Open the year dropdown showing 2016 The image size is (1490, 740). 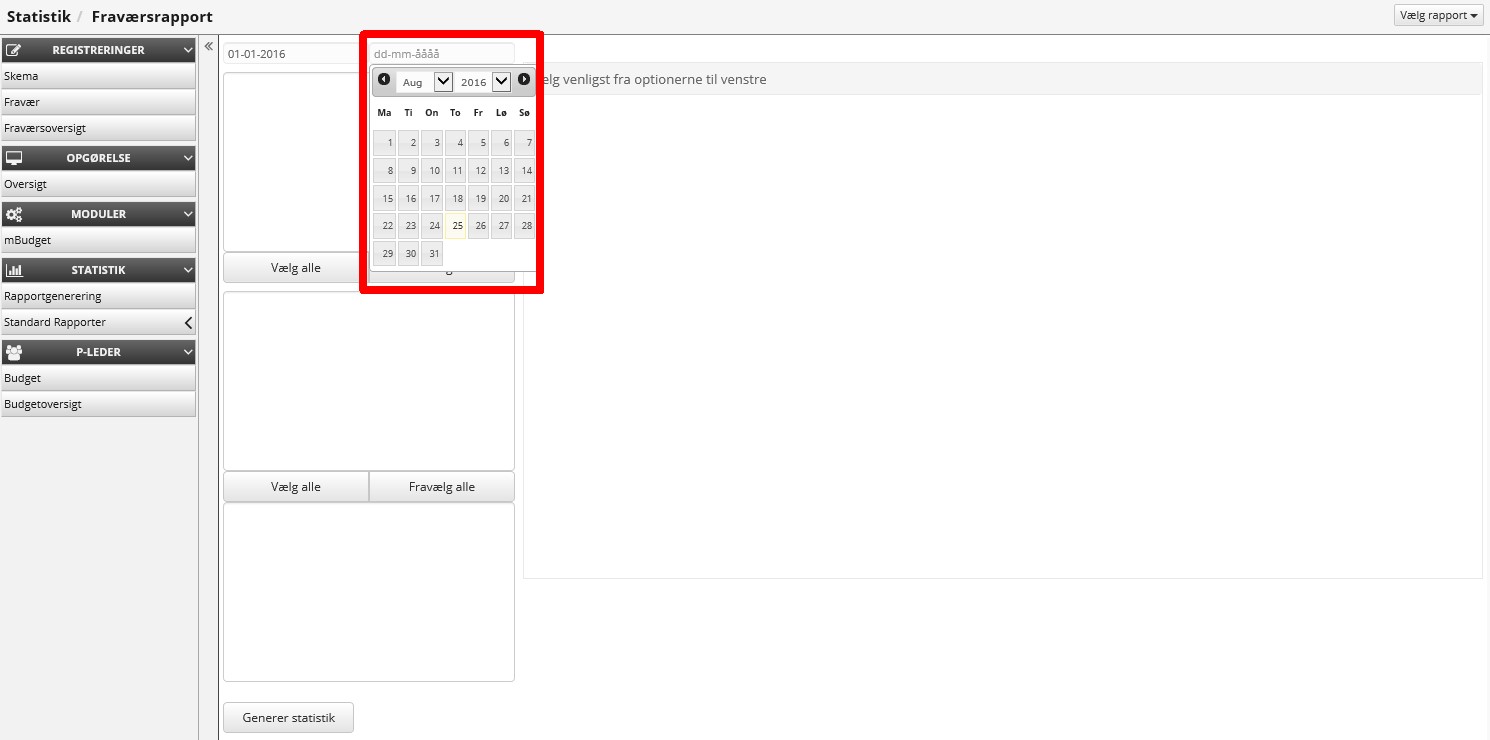coord(485,82)
